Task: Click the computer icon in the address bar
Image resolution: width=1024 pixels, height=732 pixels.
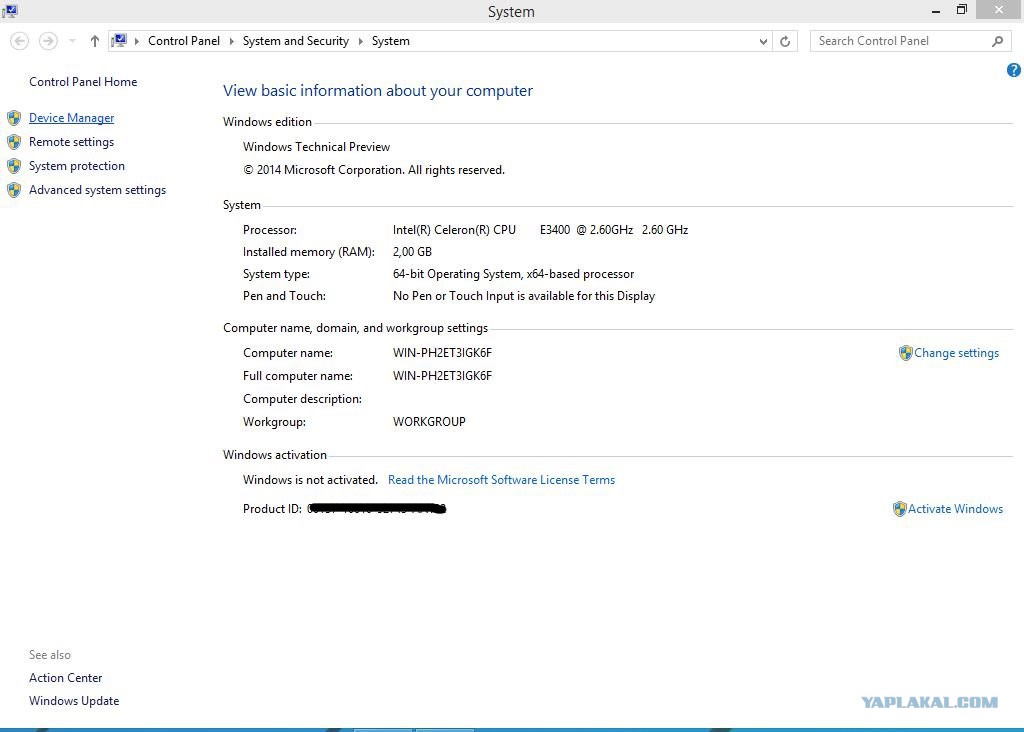Action: coord(119,41)
